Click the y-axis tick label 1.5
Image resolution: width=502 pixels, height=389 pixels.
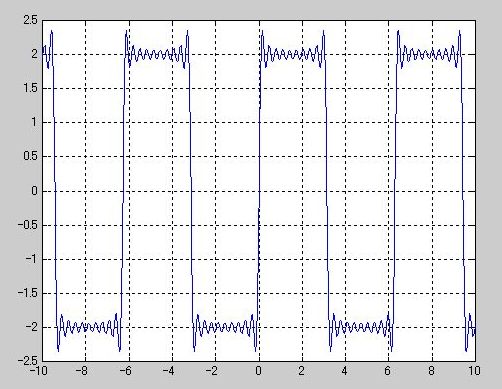(x=30, y=88)
